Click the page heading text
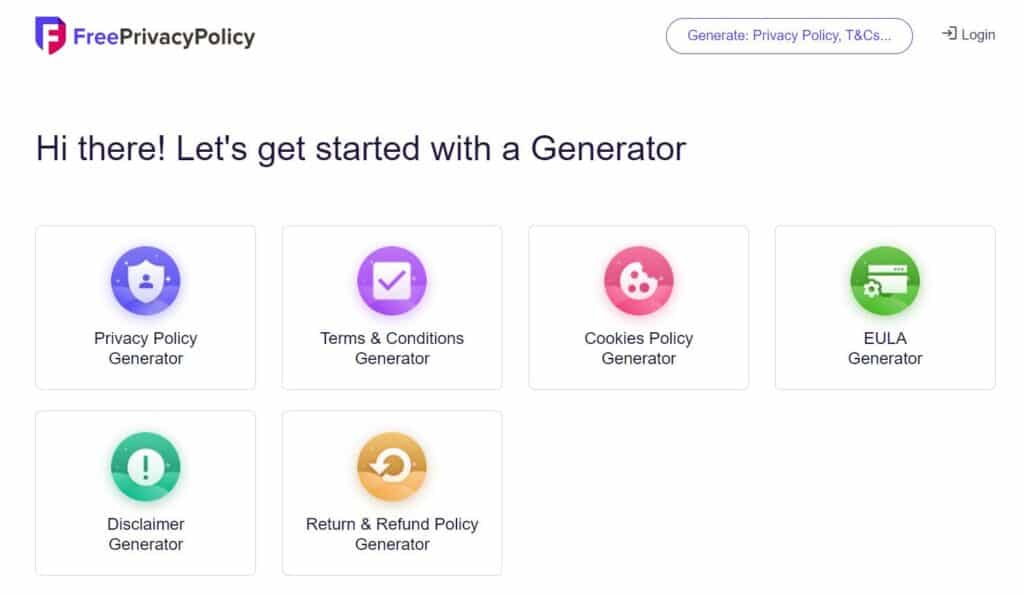This screenshot has width=1024, height=595. 361,149
